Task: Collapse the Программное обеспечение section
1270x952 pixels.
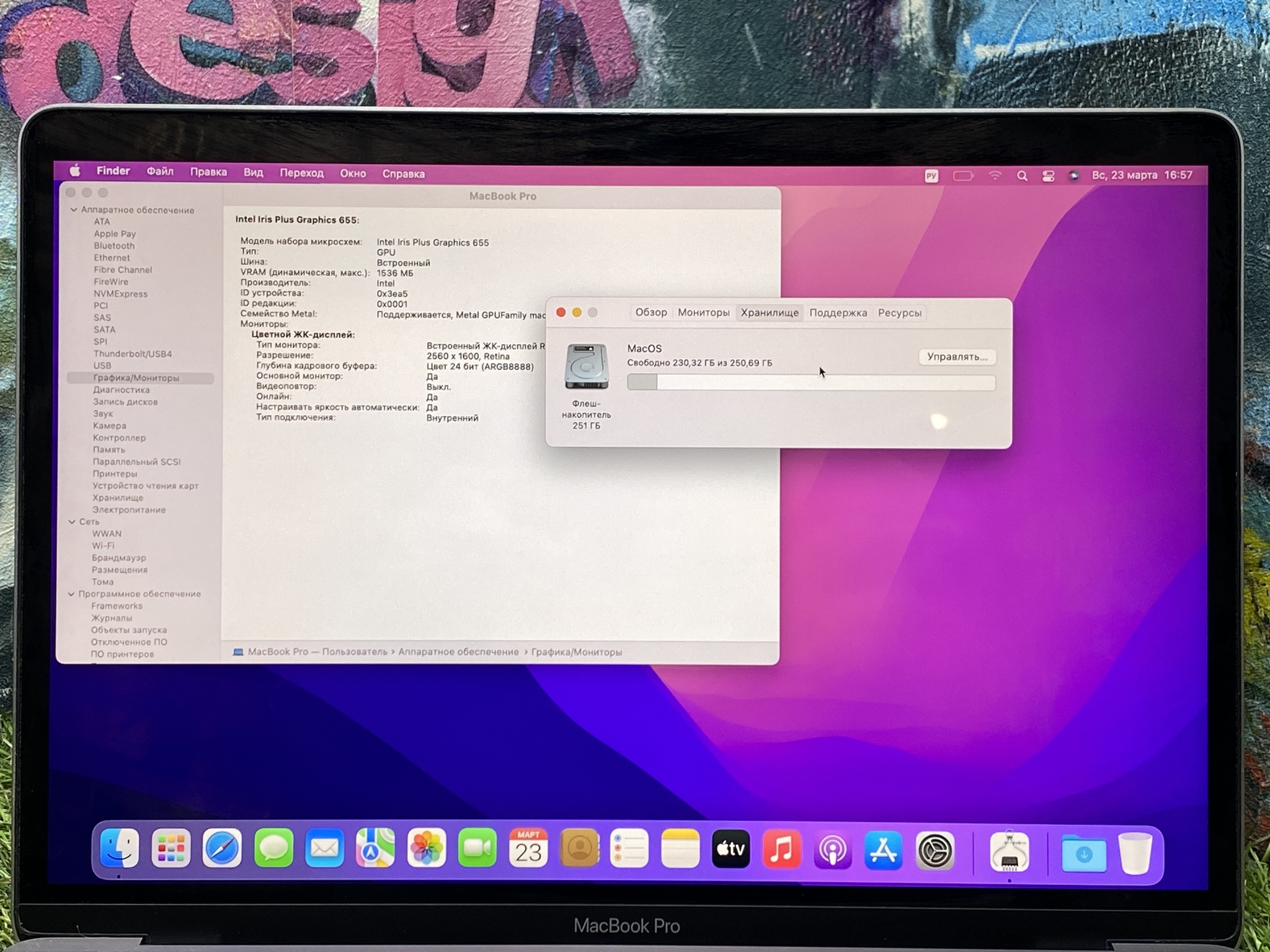Action: 71,594
